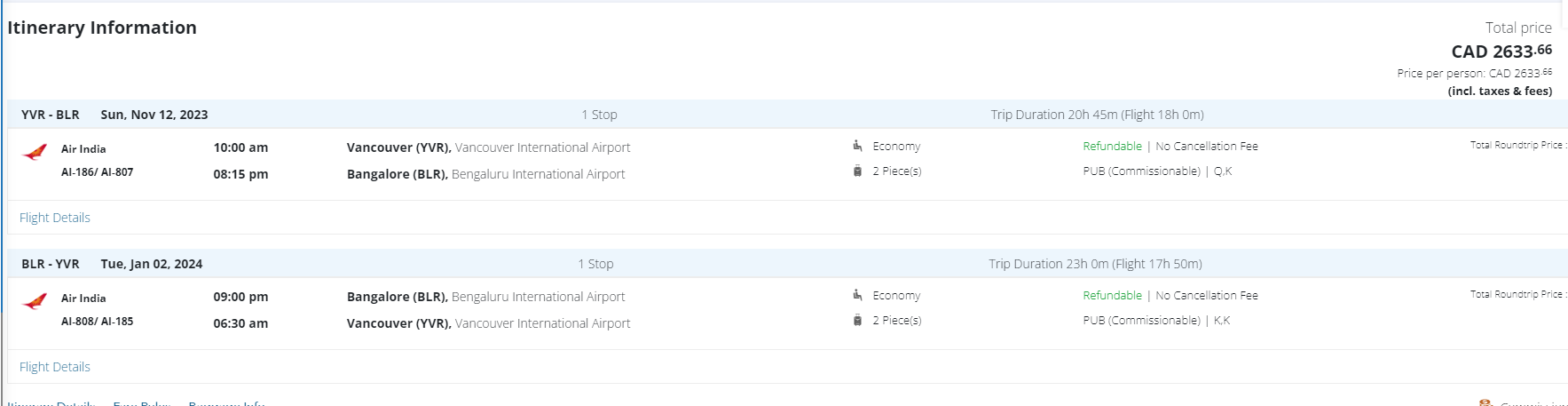Click the 2 Piece(s) baggage text on outbound flight
1568x406 pixels.
(x=896, y=171)
